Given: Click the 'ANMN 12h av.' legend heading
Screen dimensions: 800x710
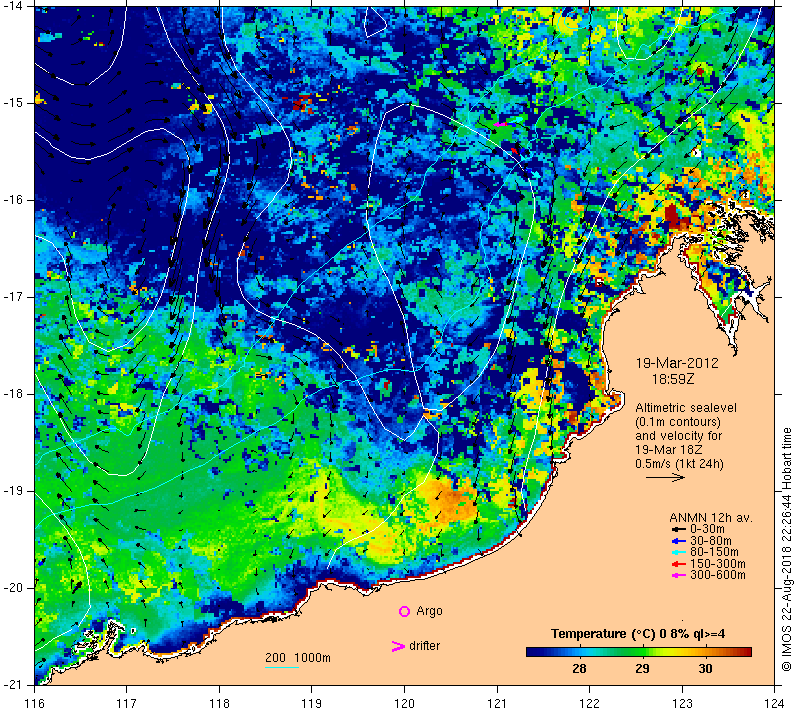Looking at the screenshot, I should [x=711, y=518].
